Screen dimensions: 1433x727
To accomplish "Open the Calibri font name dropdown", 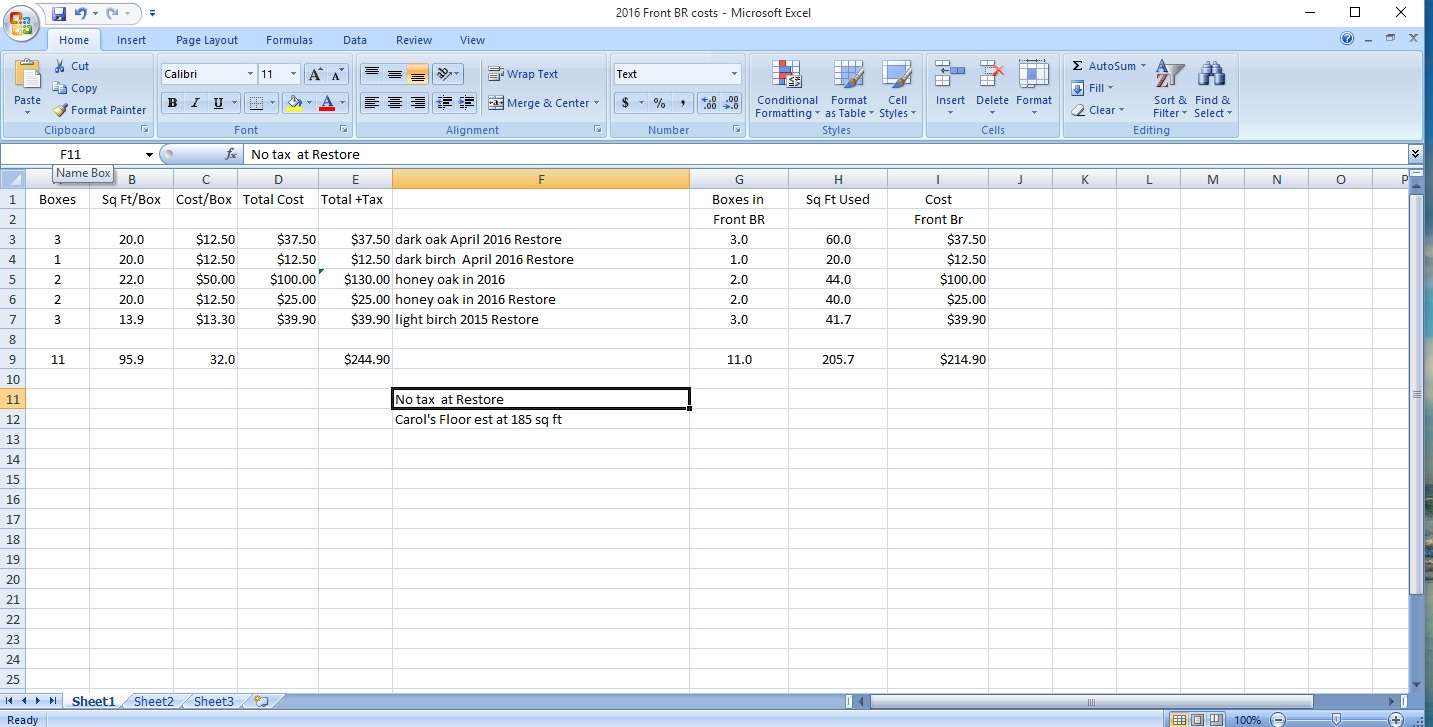I will coord(250,74).
